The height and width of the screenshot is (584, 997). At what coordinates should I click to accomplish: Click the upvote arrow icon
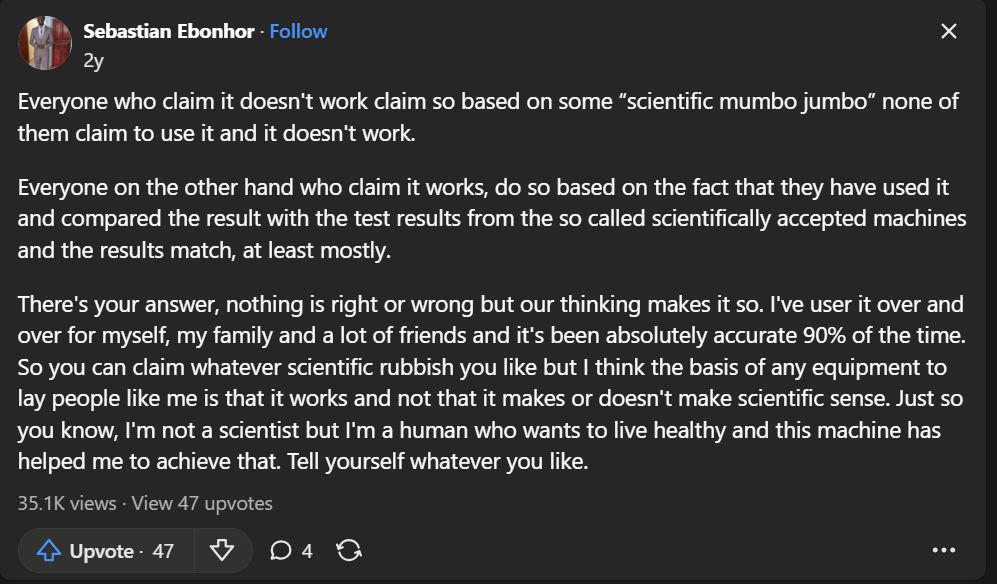coord(49,551)
